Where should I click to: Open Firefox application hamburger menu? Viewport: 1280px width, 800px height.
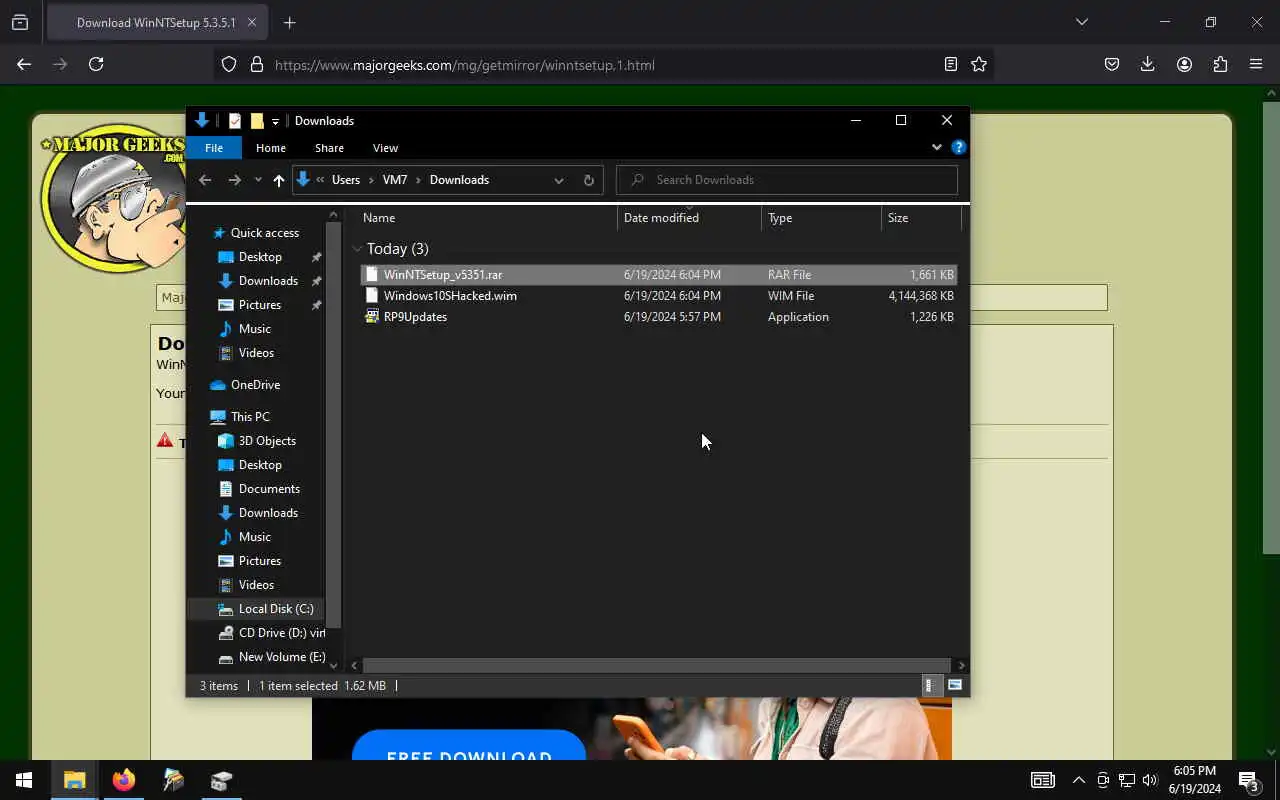coord(1256,64)
